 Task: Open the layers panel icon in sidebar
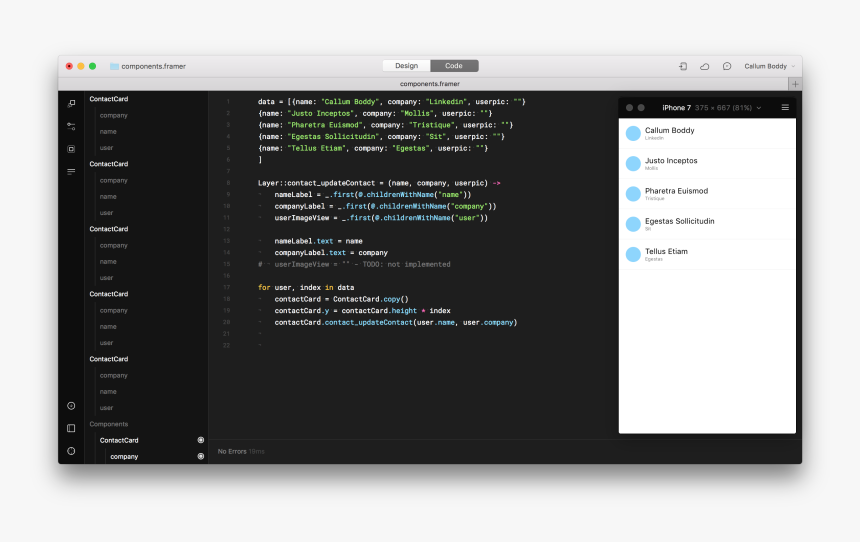click(x=71, y=104)
